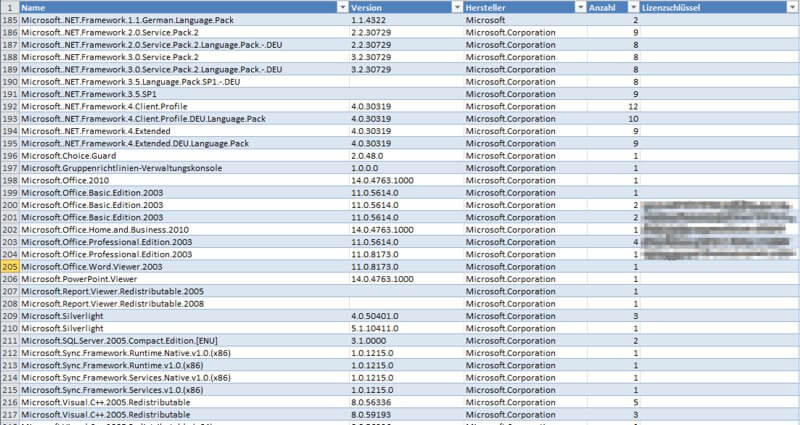
Task: Click the Microsoft.Office.2010 cell
Action: [184, 181]
